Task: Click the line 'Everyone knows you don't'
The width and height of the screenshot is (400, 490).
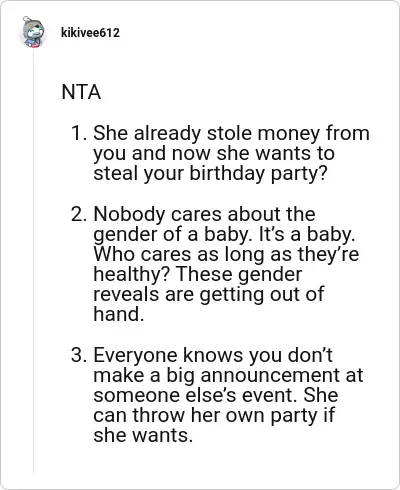Action: tap(213, 355)
